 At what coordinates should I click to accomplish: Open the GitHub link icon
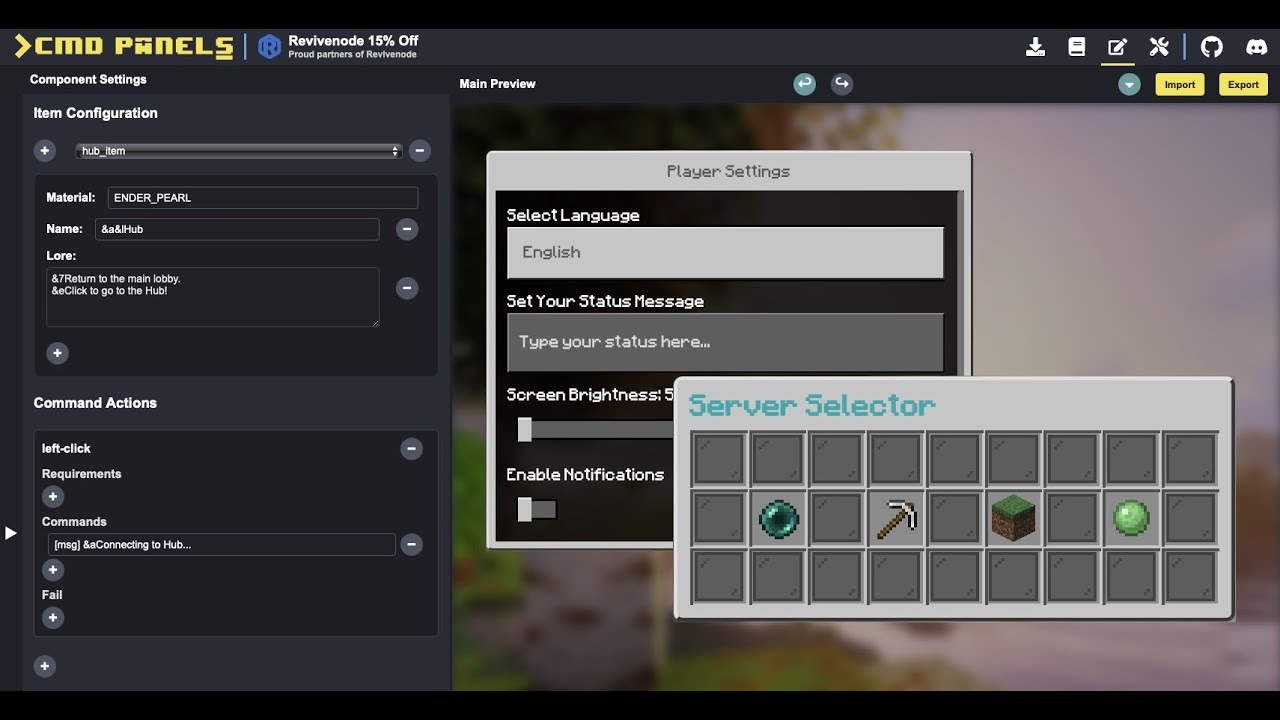(x=1211, y=47)
